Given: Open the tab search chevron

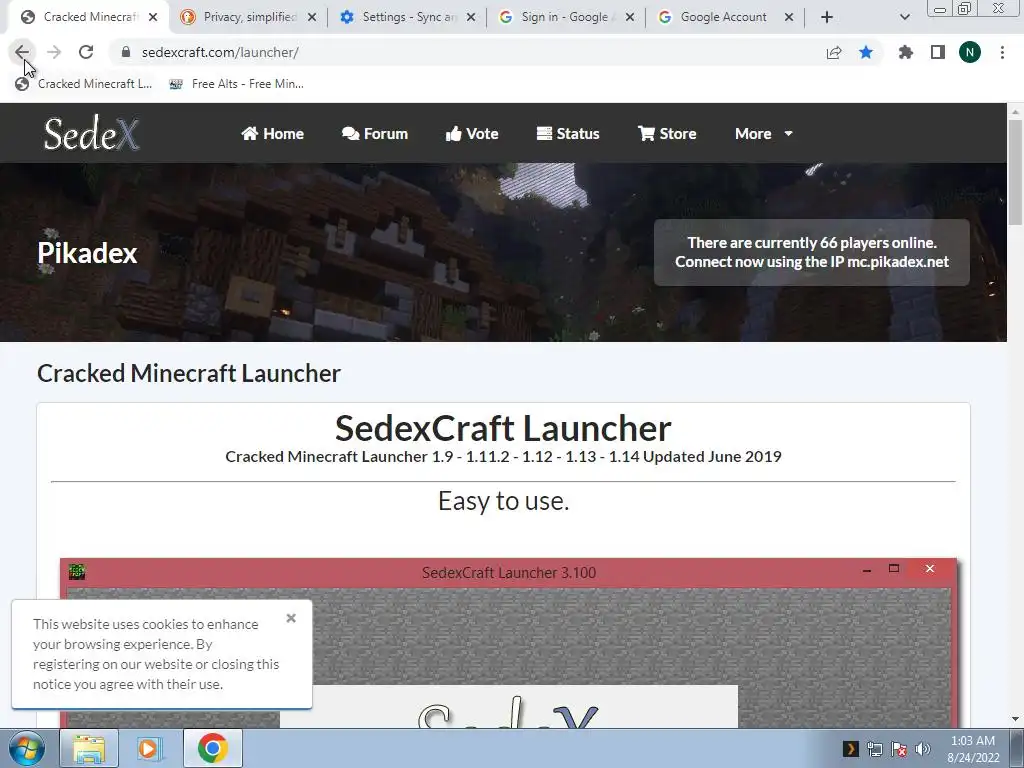Looking at the screenshot, I should tap(904, 17).
